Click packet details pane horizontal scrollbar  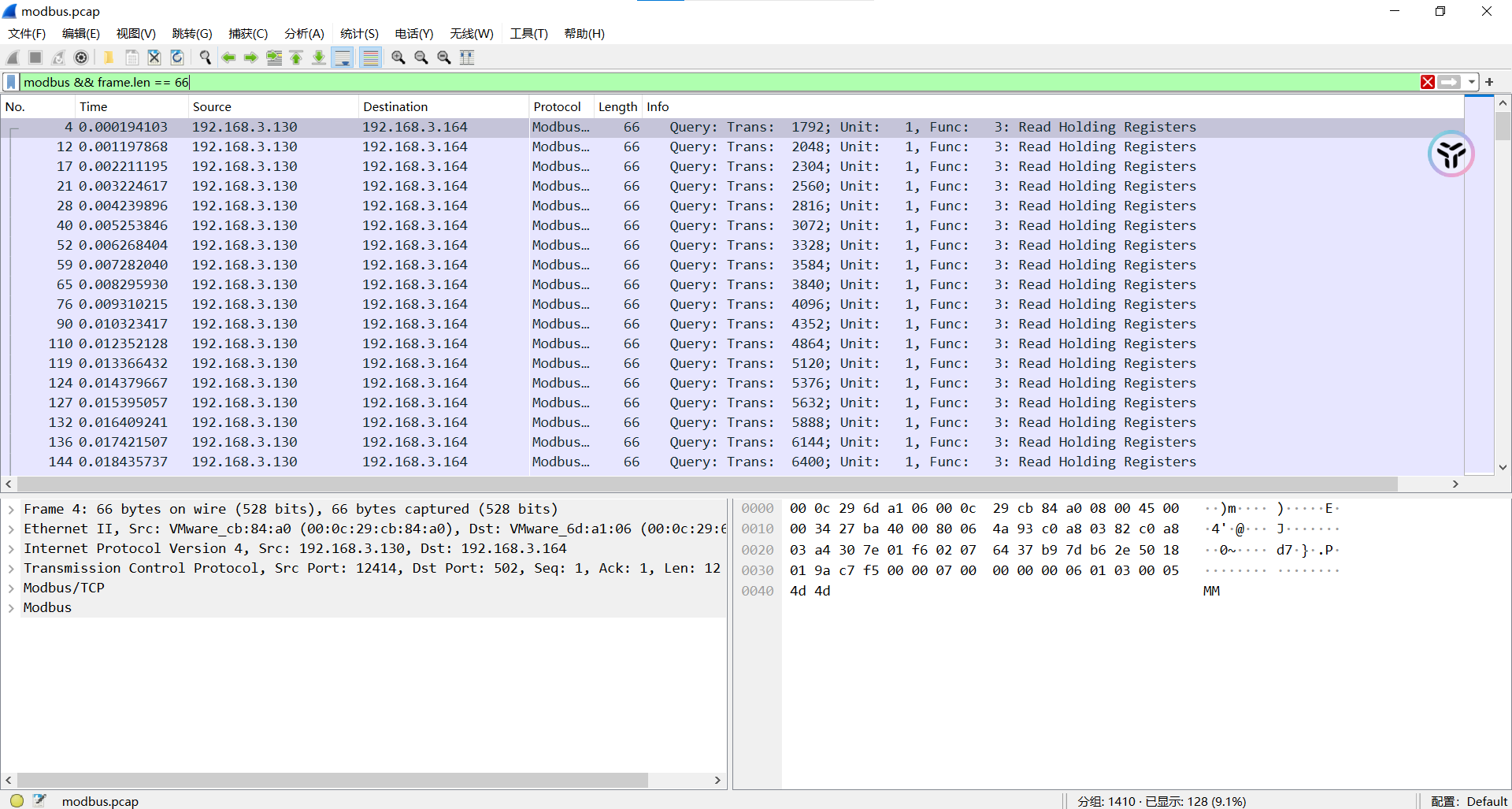tap(332, 780)
